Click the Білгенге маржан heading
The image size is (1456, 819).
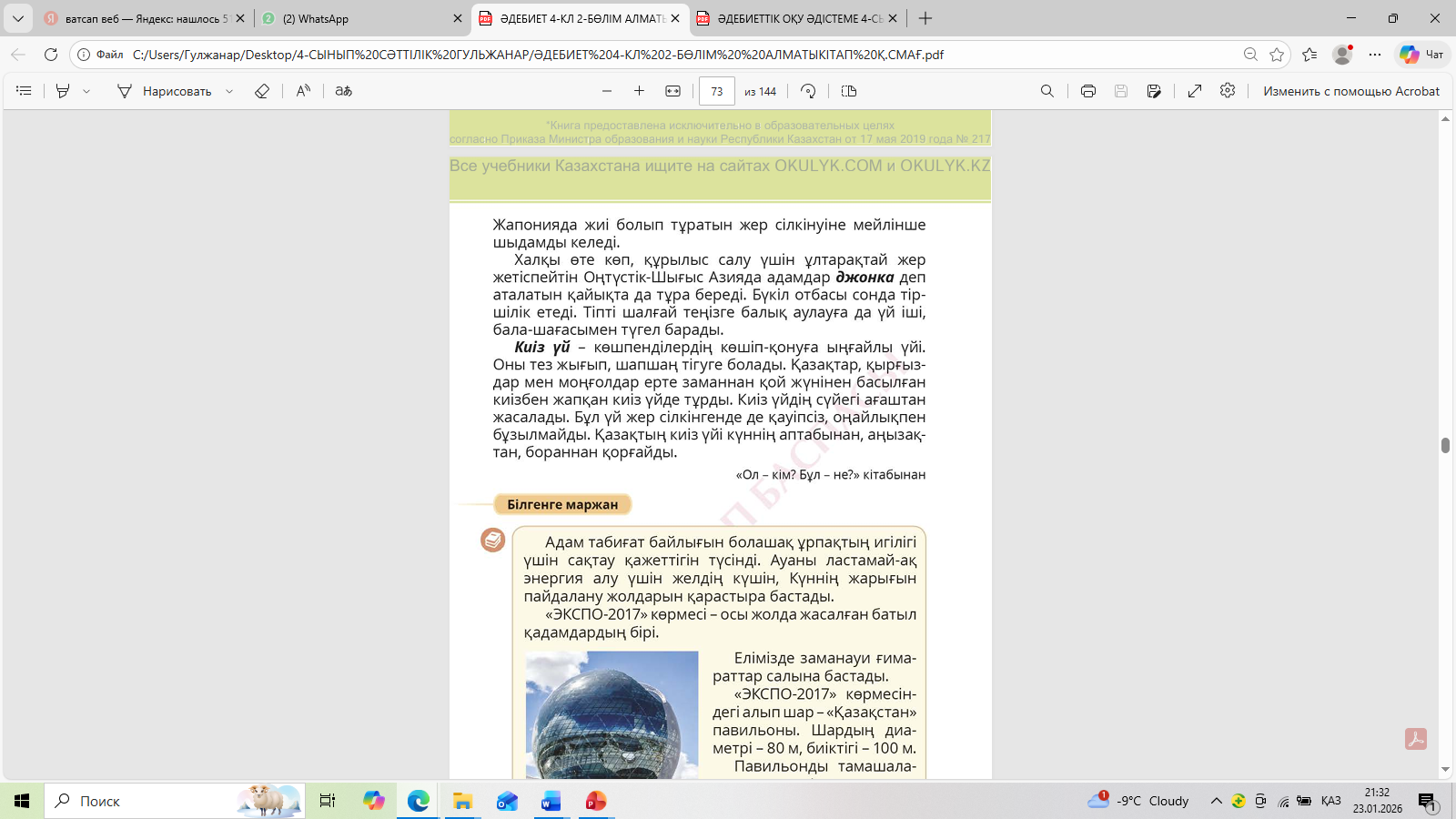[562, 504]
